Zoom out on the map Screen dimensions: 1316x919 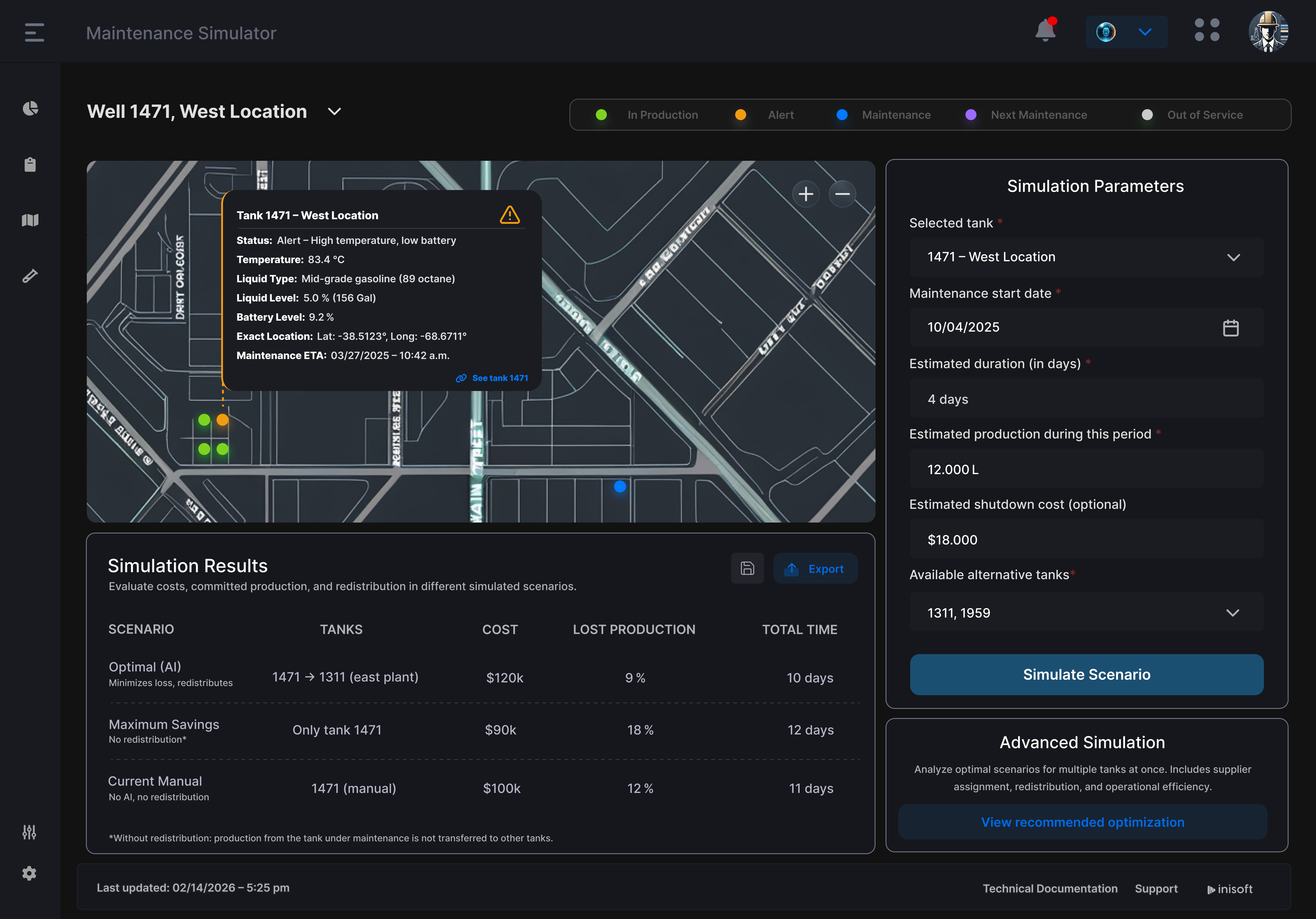click(x=842, y=194)
